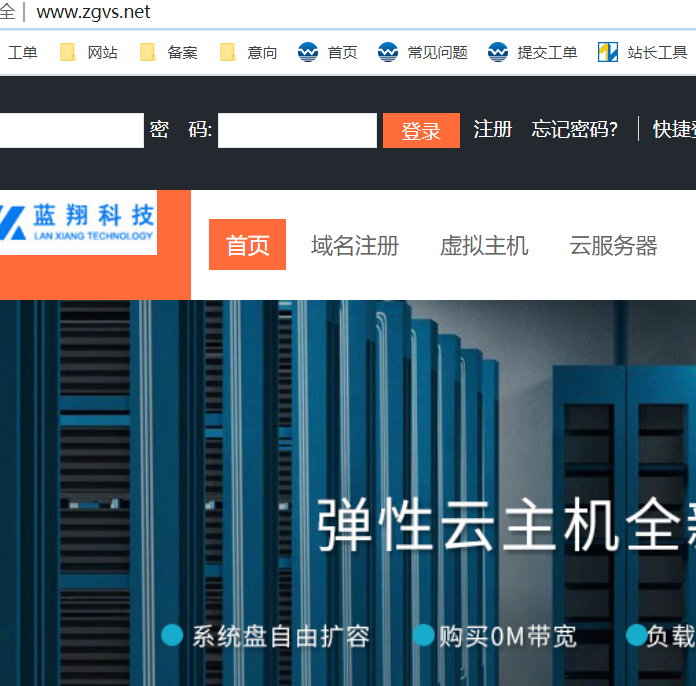The image size is (696, 686).
Task: Open the 网站 bookmark folder icon
Action: pyautogui.click(x=68, y=52)
